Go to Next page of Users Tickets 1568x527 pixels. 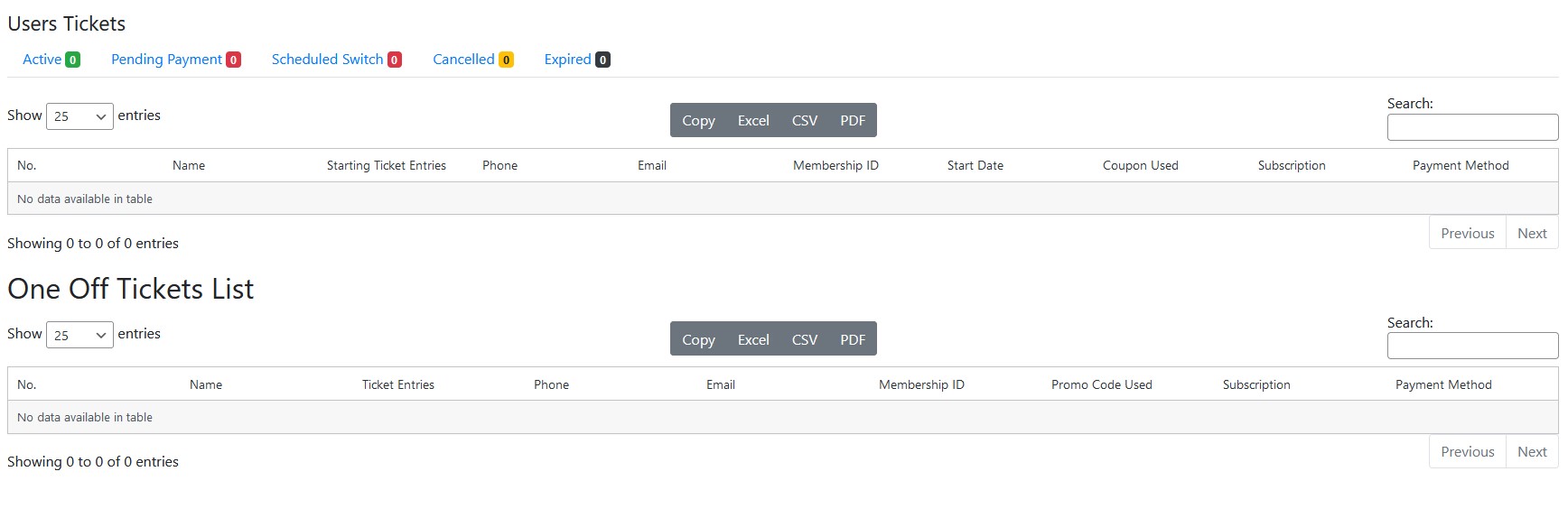coord(1532,234)
